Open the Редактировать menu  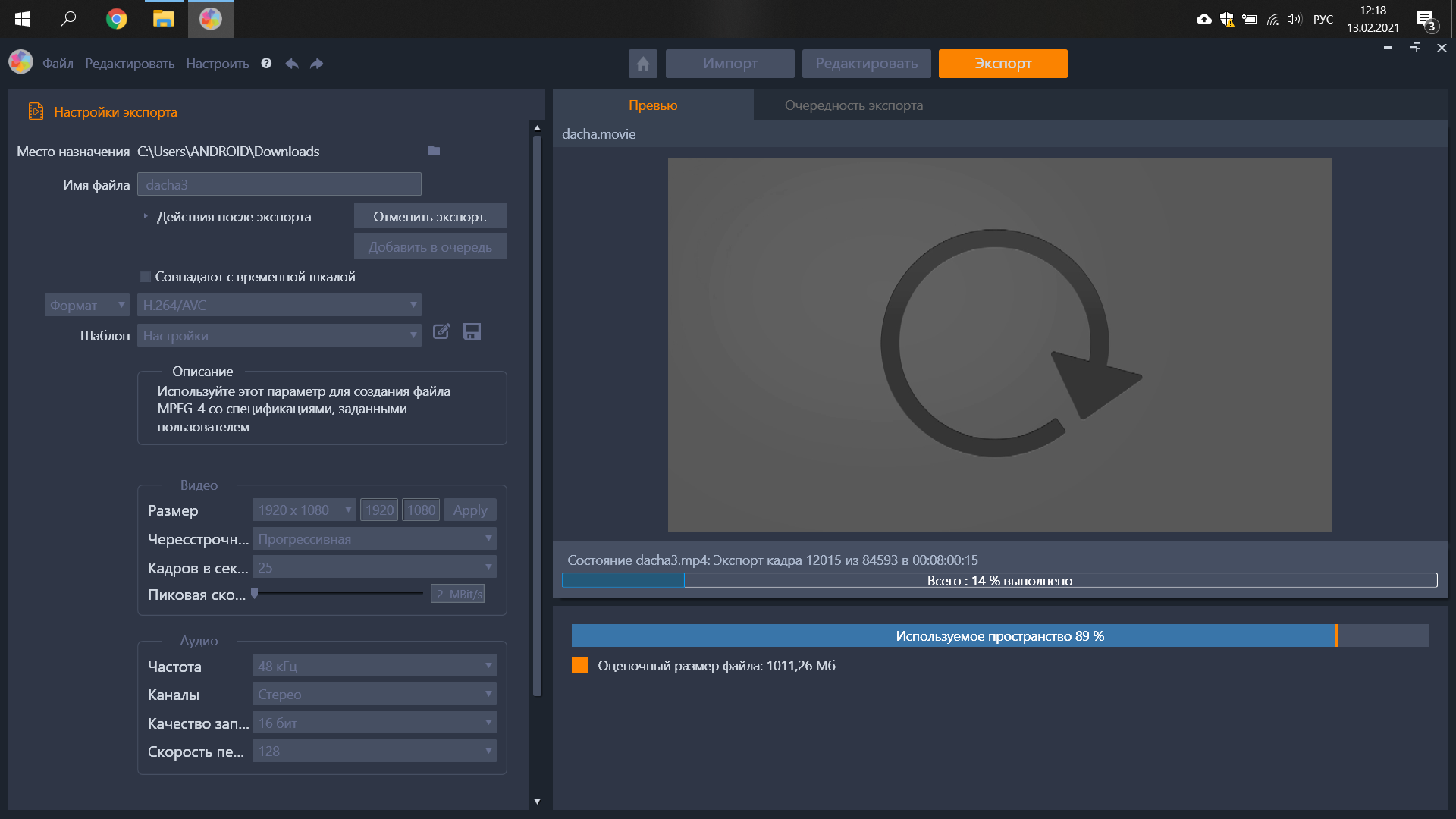pos(130,64)
